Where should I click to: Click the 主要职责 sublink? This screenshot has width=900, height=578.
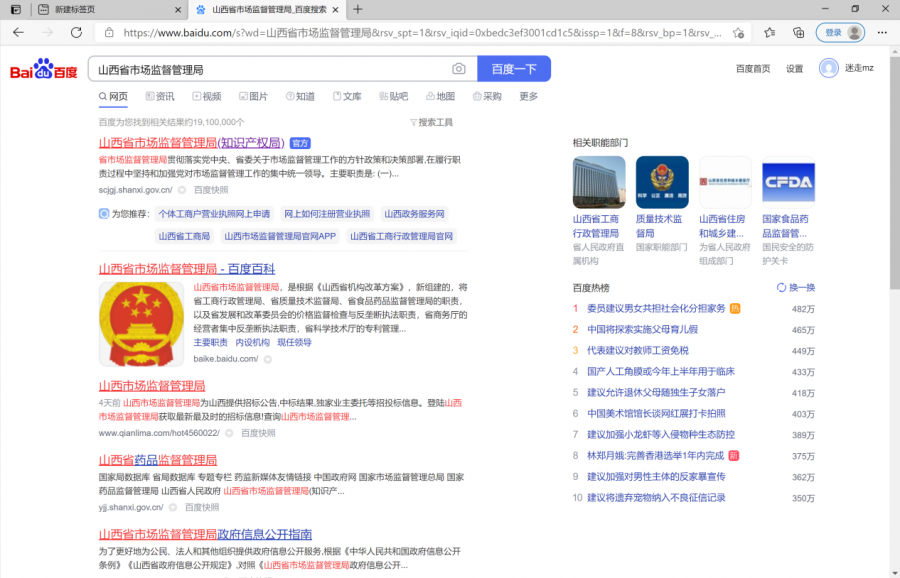click(x=211, y=343)
